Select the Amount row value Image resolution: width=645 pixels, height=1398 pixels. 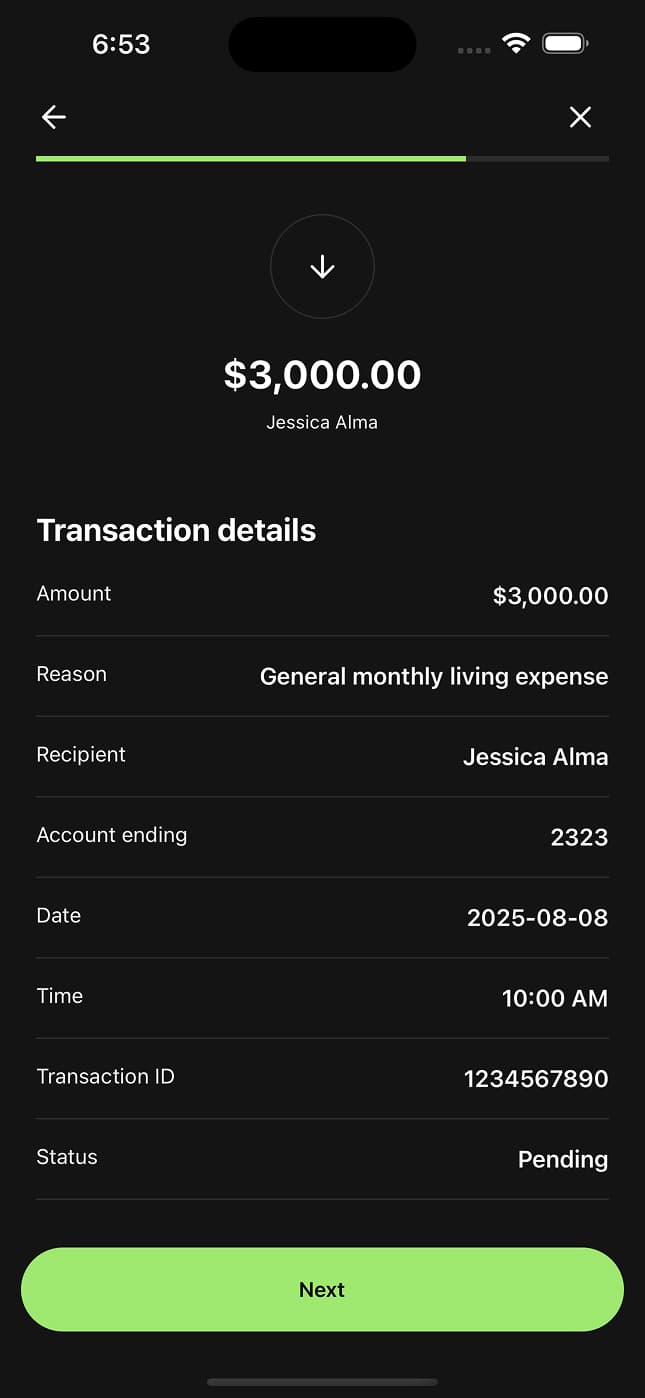550,596
